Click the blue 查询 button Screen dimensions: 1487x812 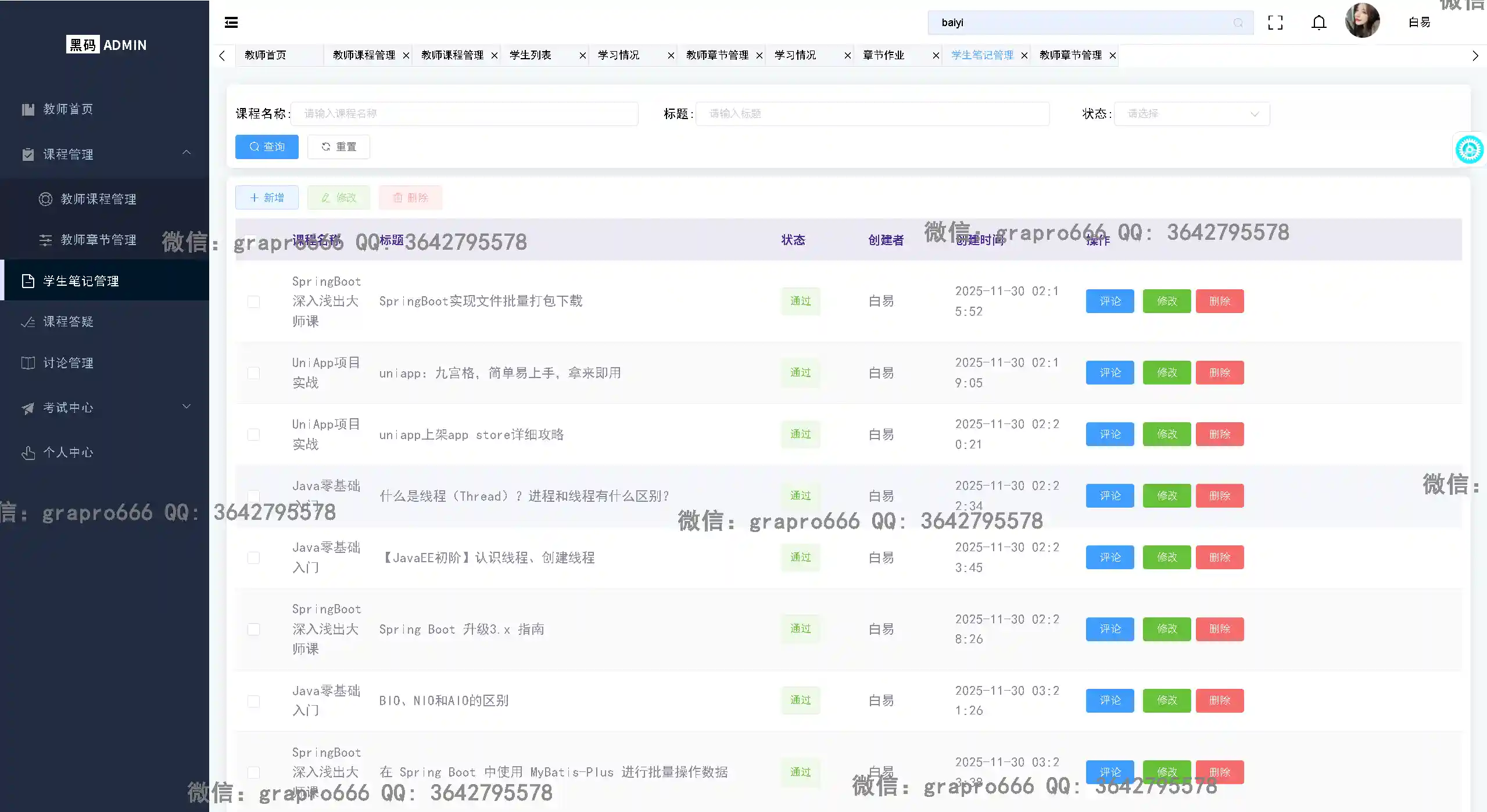click(x=267, y=147)
